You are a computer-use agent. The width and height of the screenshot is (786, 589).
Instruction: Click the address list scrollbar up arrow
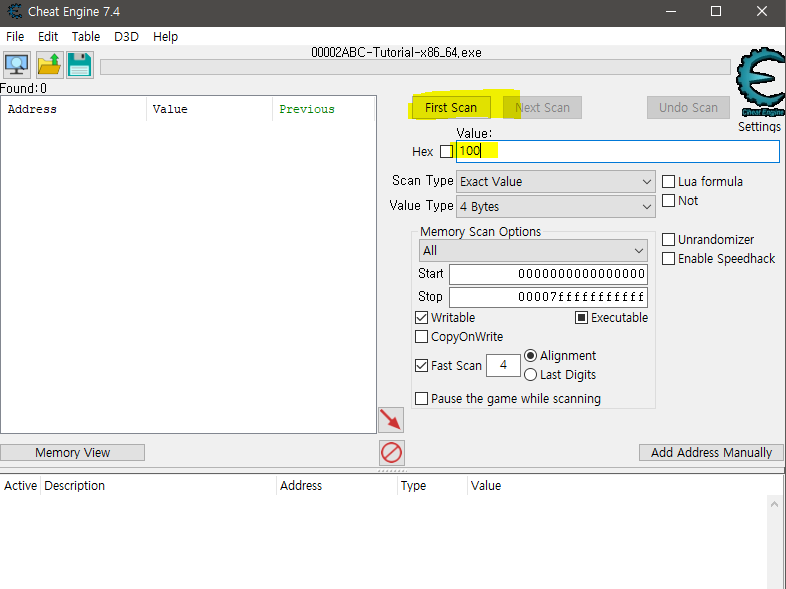pos(774,504)
